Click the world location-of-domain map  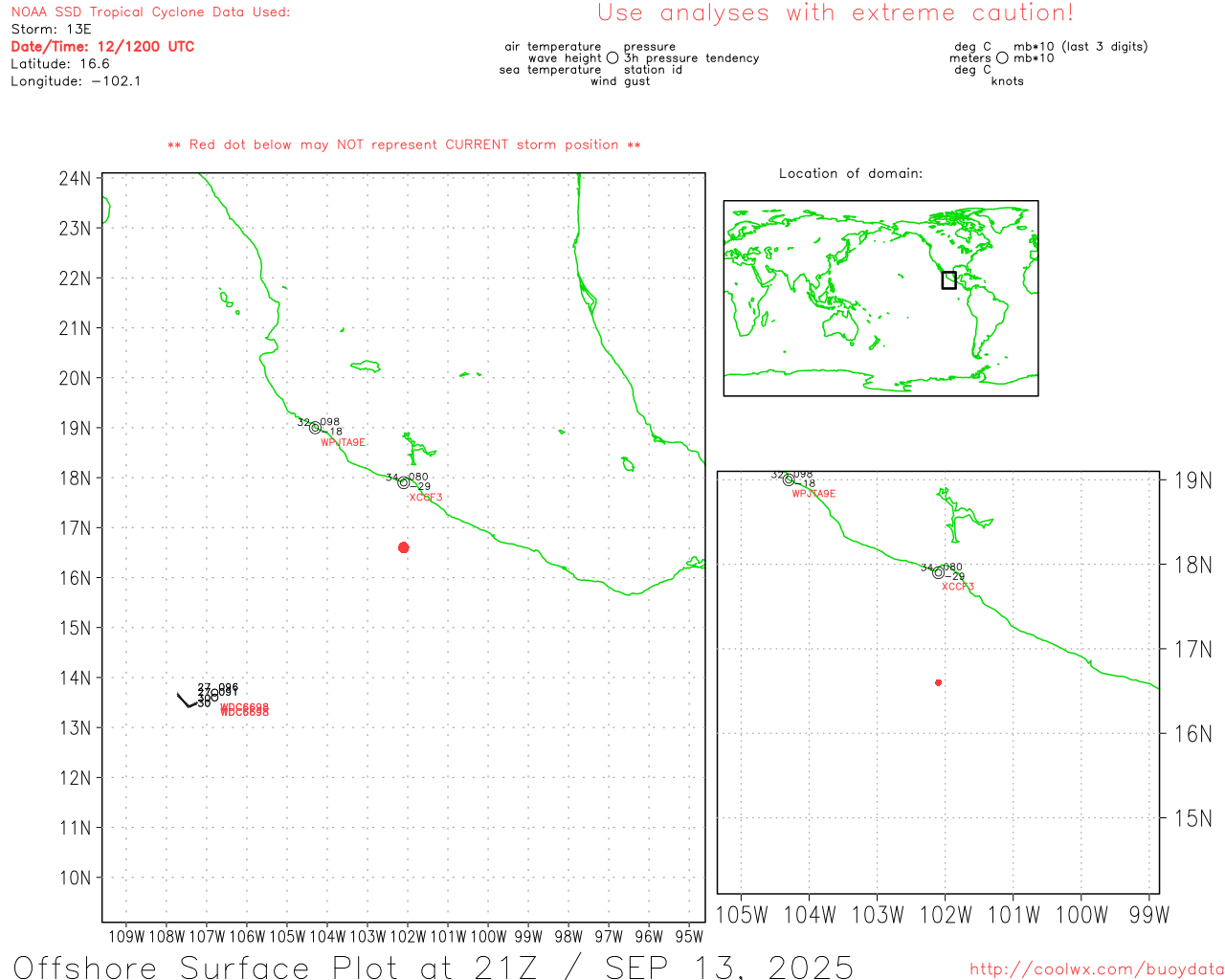tap(880, 298)
